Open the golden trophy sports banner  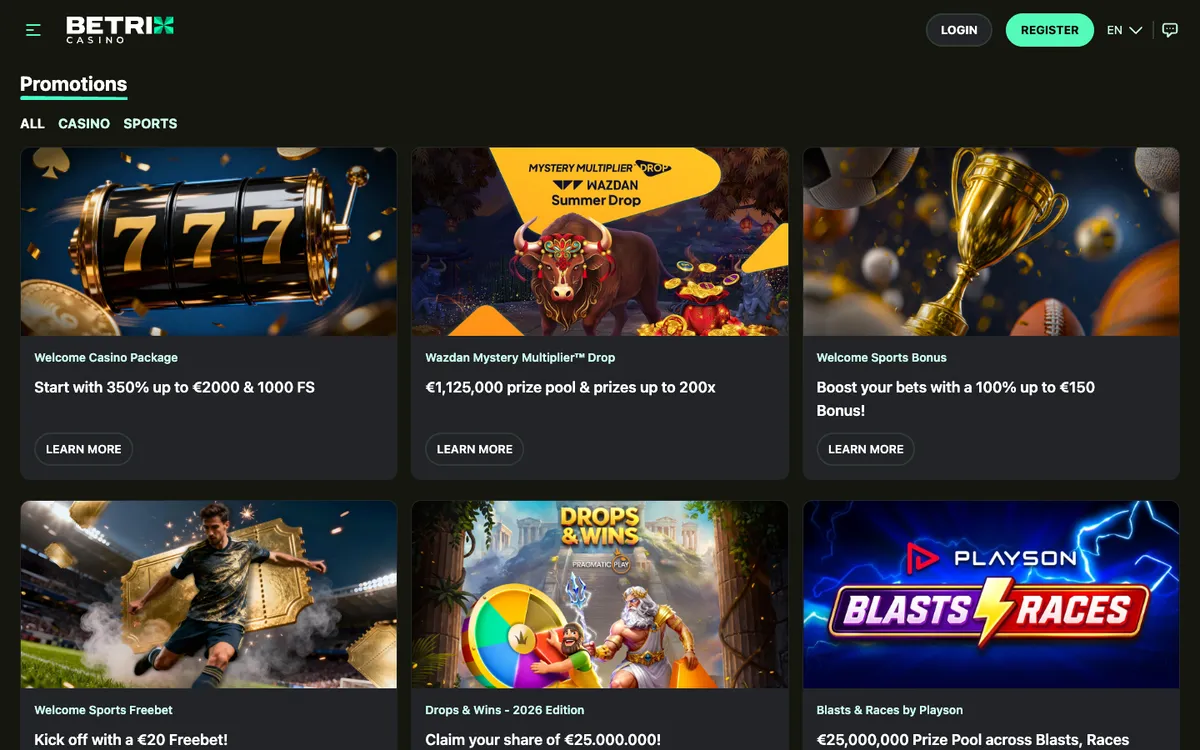(991, 241)
